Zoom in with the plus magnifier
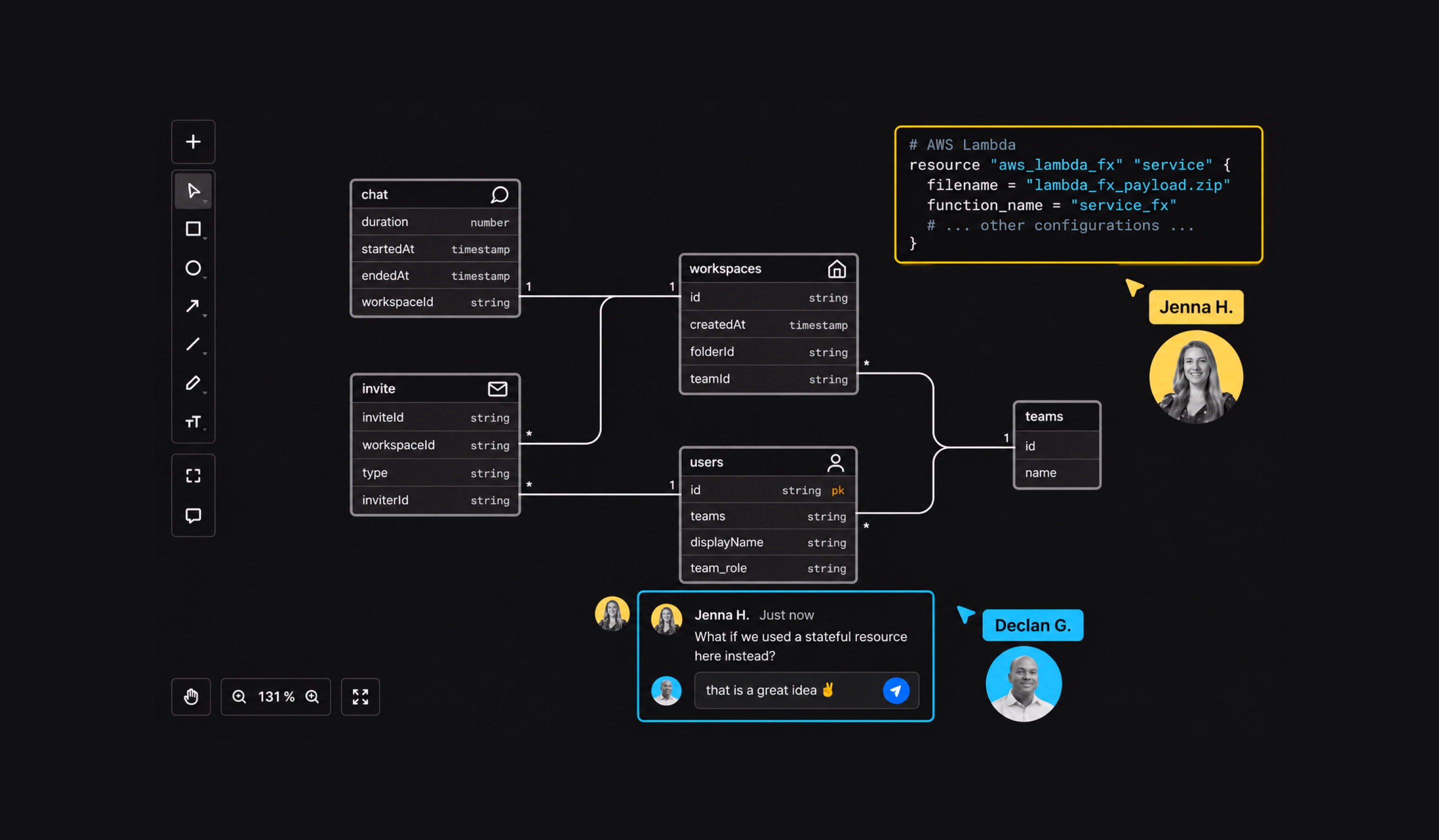The image size is (1439, 840). (312, 697)
